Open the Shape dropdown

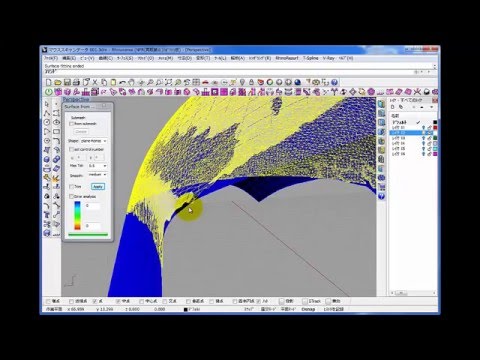click(x=94, y=141)
